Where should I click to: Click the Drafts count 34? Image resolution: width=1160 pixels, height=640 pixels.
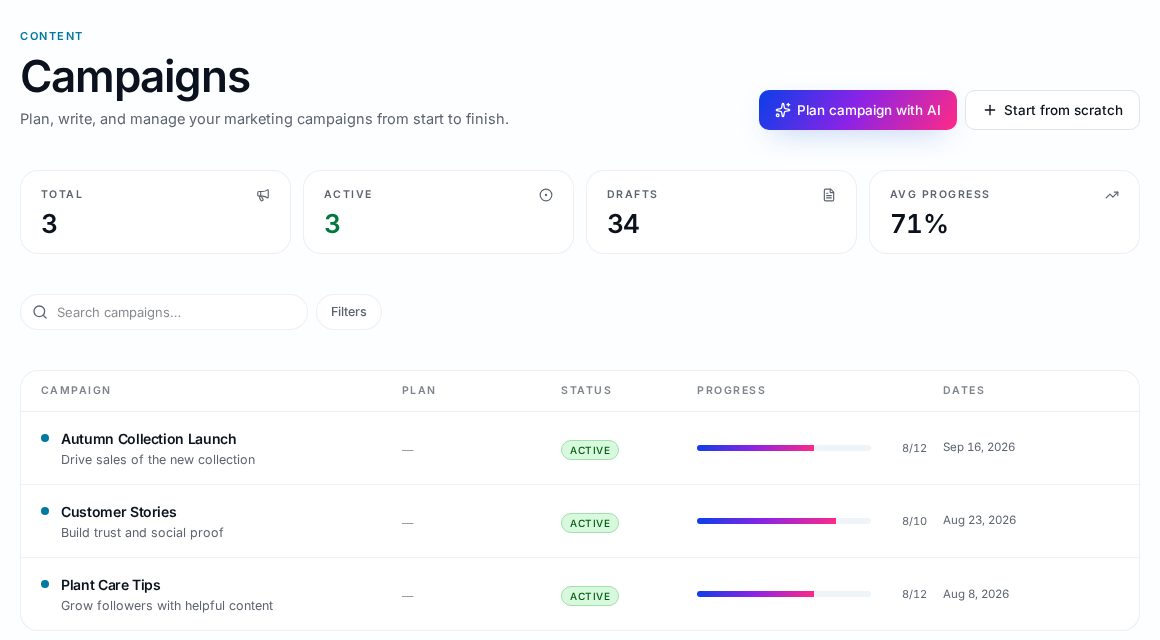click(623, 223)
